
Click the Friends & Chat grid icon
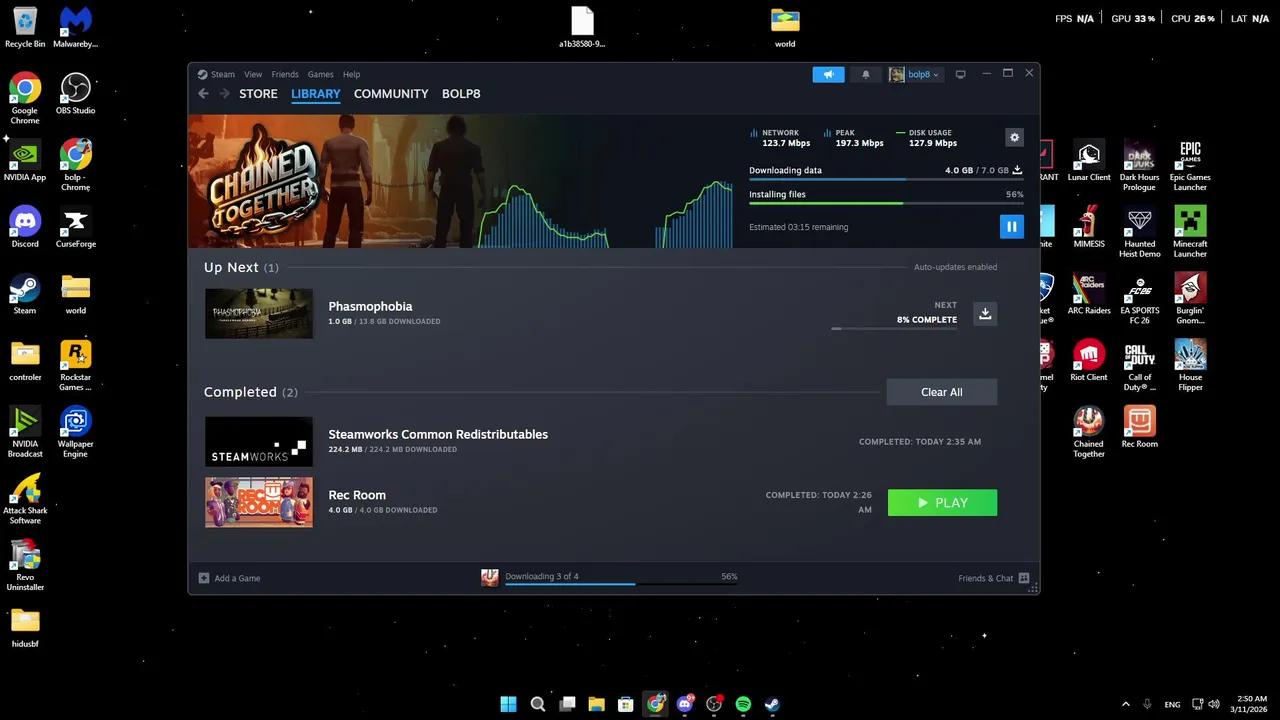1024,578
